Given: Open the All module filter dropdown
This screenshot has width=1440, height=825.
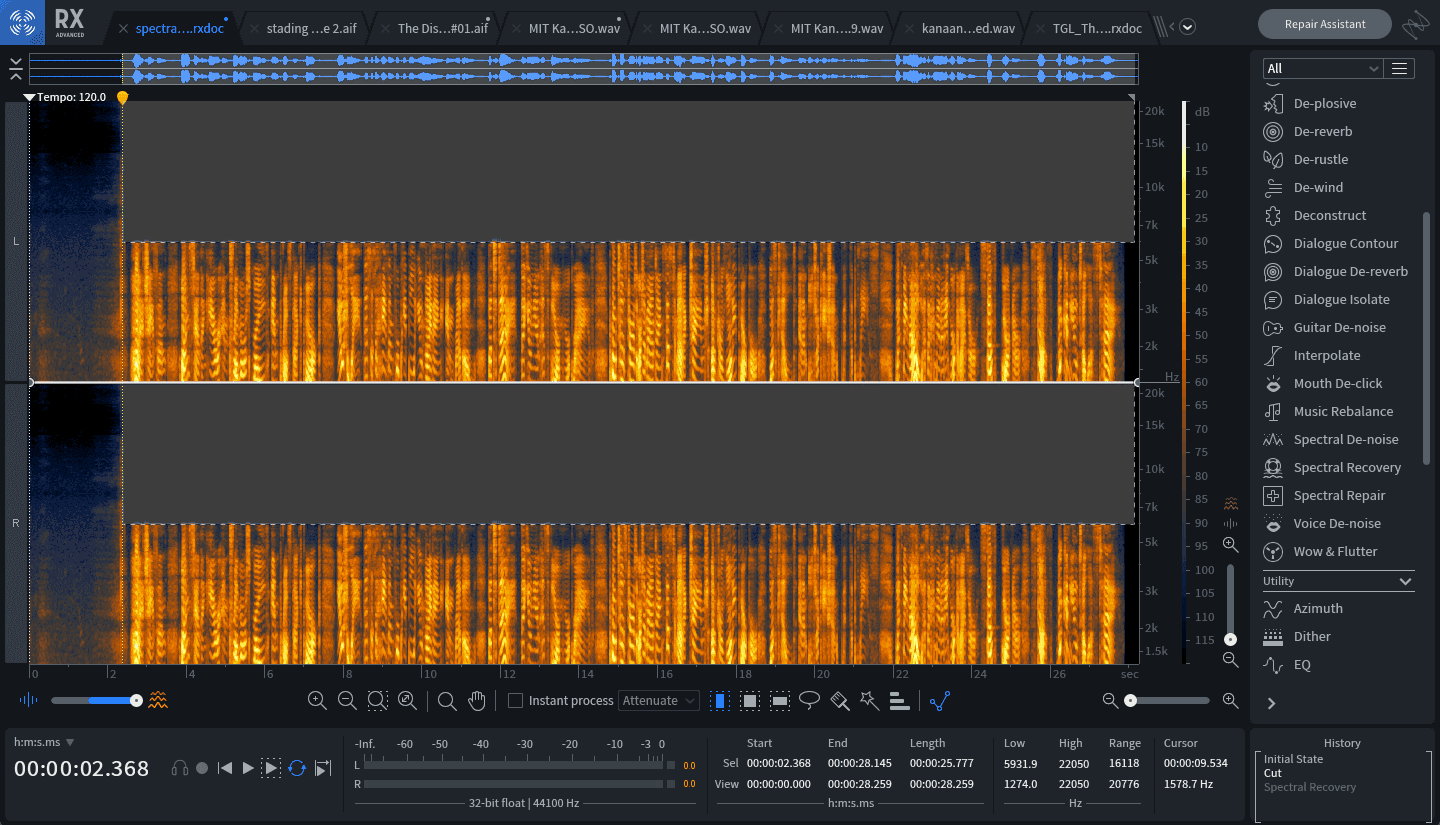Looking at the screenshot, I should tap(1322, 68).
